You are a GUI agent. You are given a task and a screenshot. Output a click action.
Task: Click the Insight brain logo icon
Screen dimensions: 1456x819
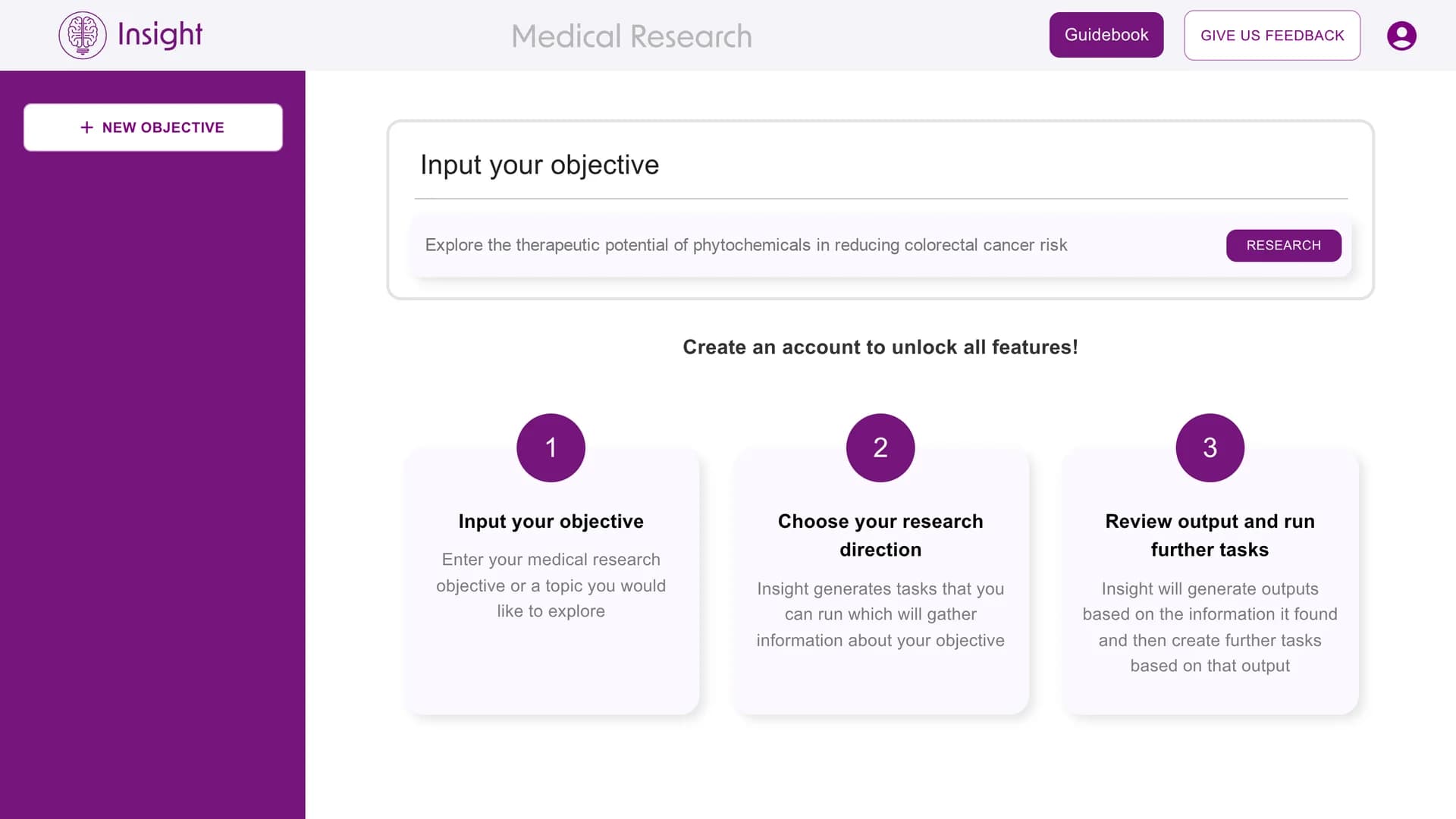coord(83,35)
